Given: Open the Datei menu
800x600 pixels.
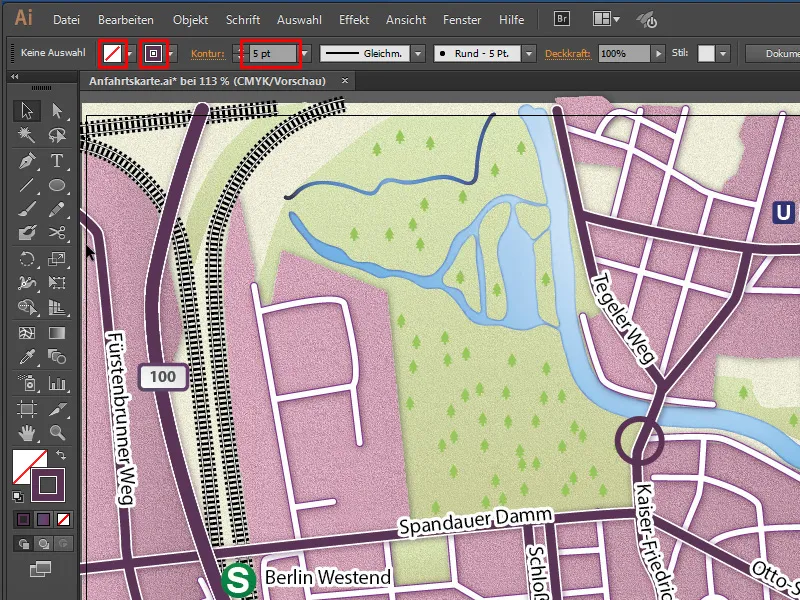Looking at the screenshot, I should 66,20.
